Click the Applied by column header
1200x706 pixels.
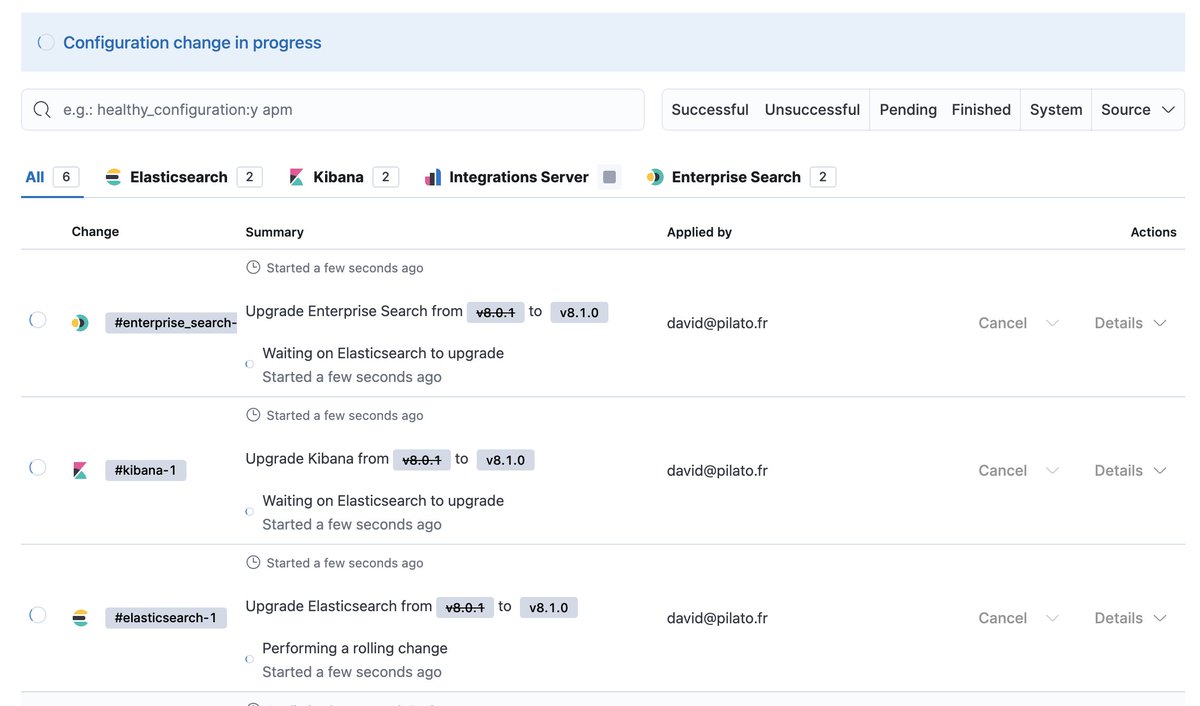click(x=699, y=232)
